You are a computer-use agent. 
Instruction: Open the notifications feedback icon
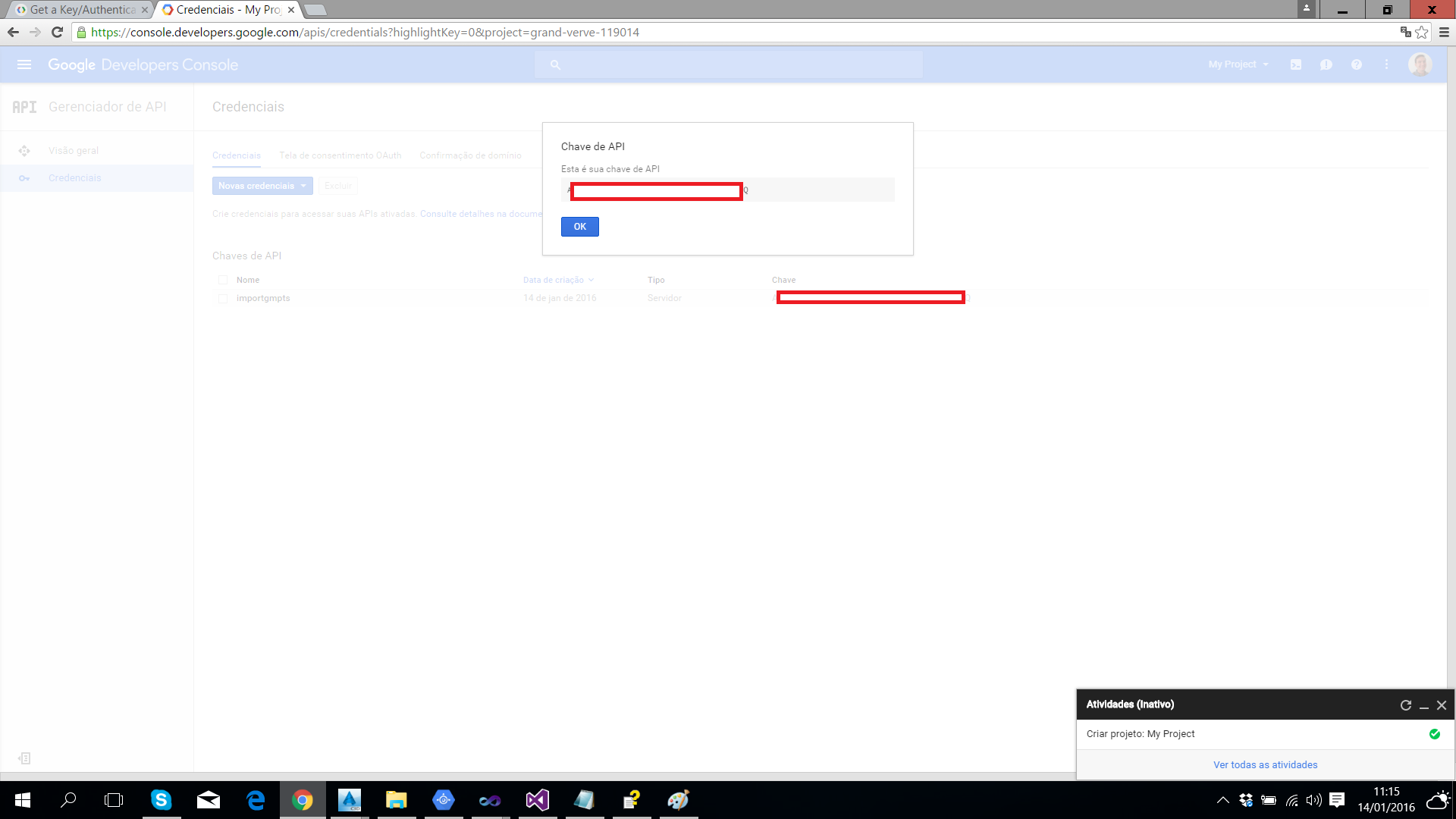coord(1326,64)
